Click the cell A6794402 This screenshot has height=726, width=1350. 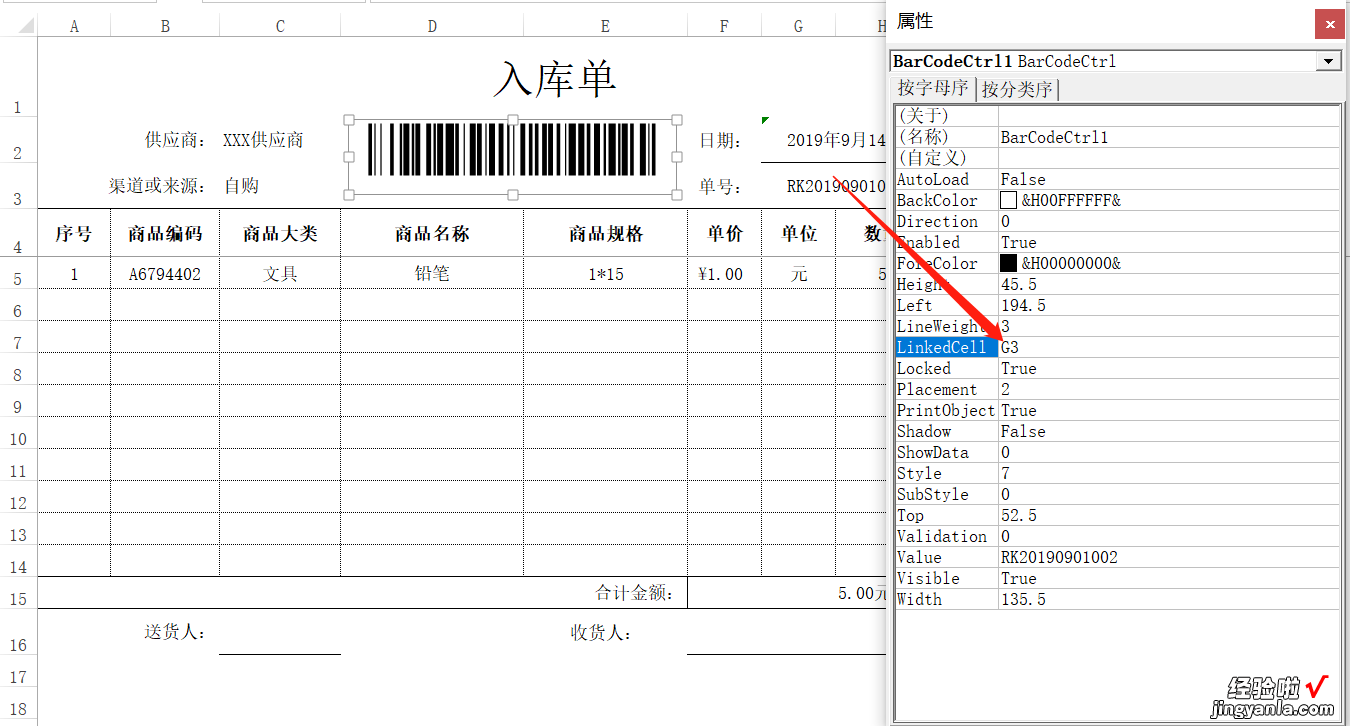coord(165,274)
